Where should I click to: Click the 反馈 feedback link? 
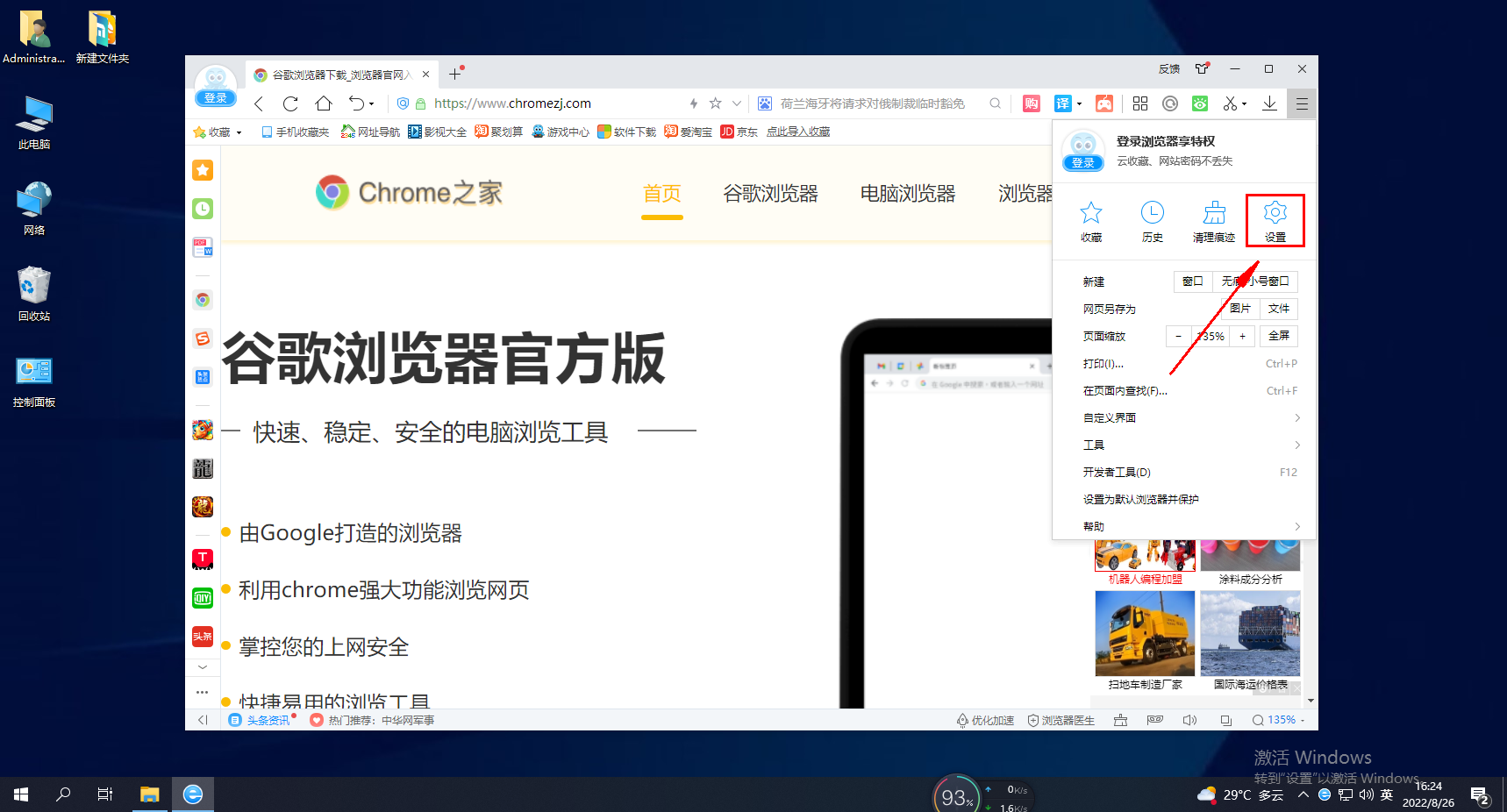point(1169,68)
